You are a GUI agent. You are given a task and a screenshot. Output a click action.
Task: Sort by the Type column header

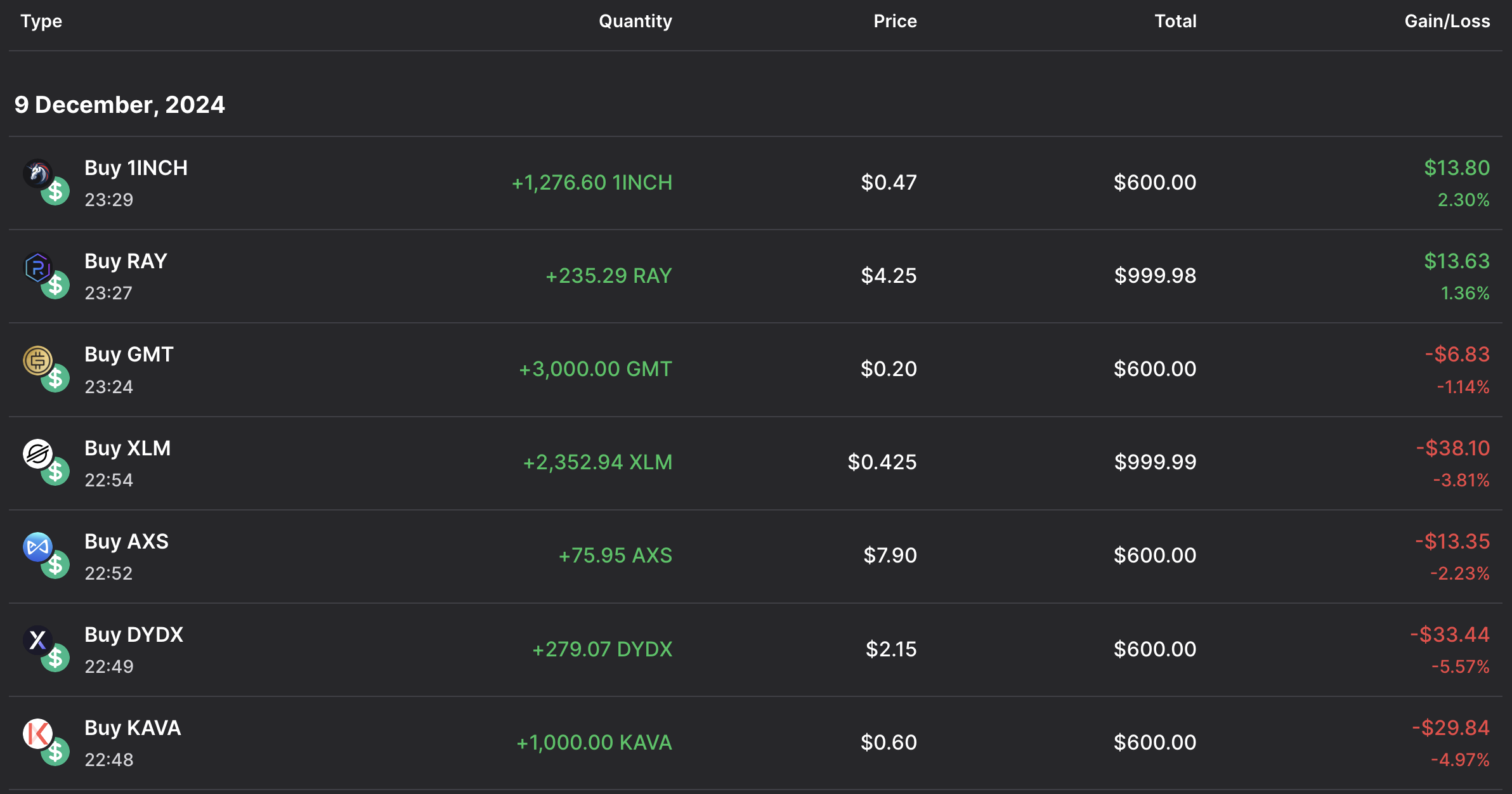pyautogui.click(x=41, y=22)
